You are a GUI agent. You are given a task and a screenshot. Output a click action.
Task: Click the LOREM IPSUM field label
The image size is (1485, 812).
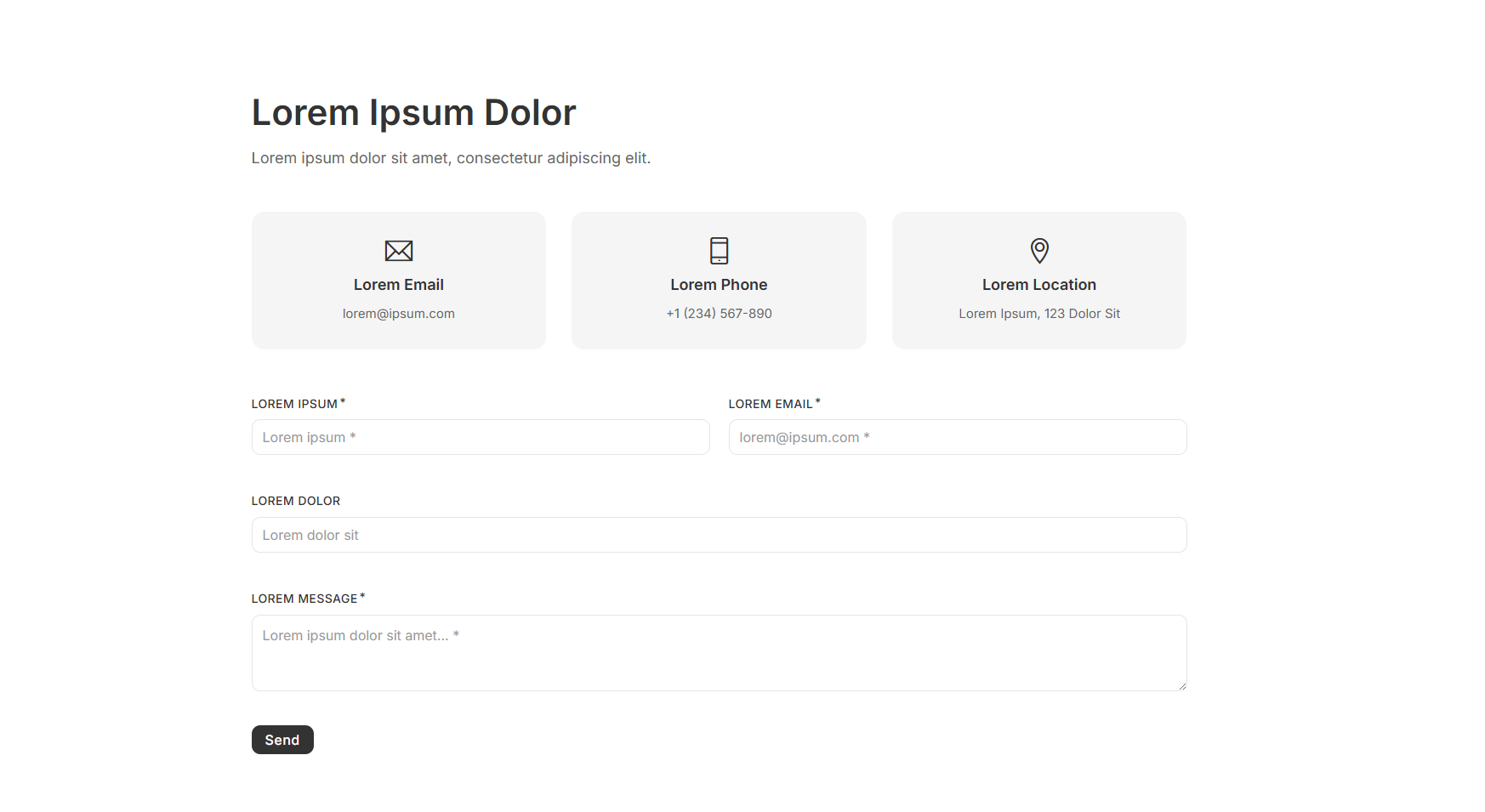[x=294, y=404]
